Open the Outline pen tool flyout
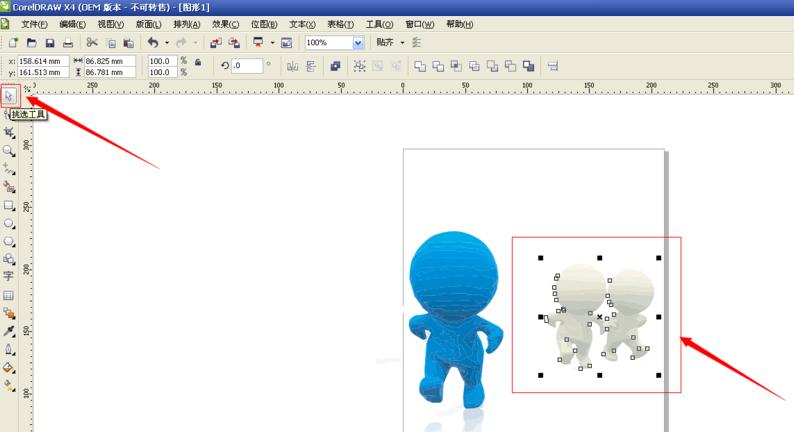 point(9,349)
